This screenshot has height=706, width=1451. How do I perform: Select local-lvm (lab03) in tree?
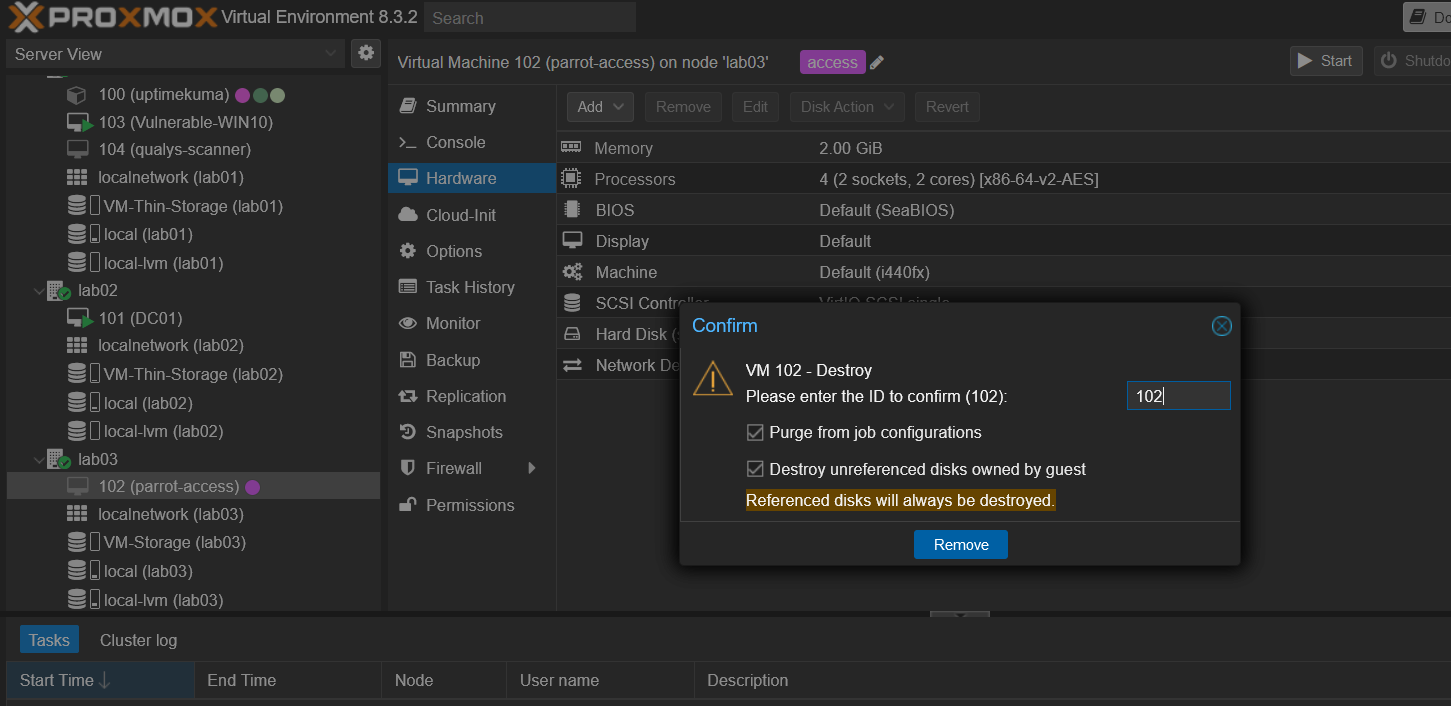193,600
